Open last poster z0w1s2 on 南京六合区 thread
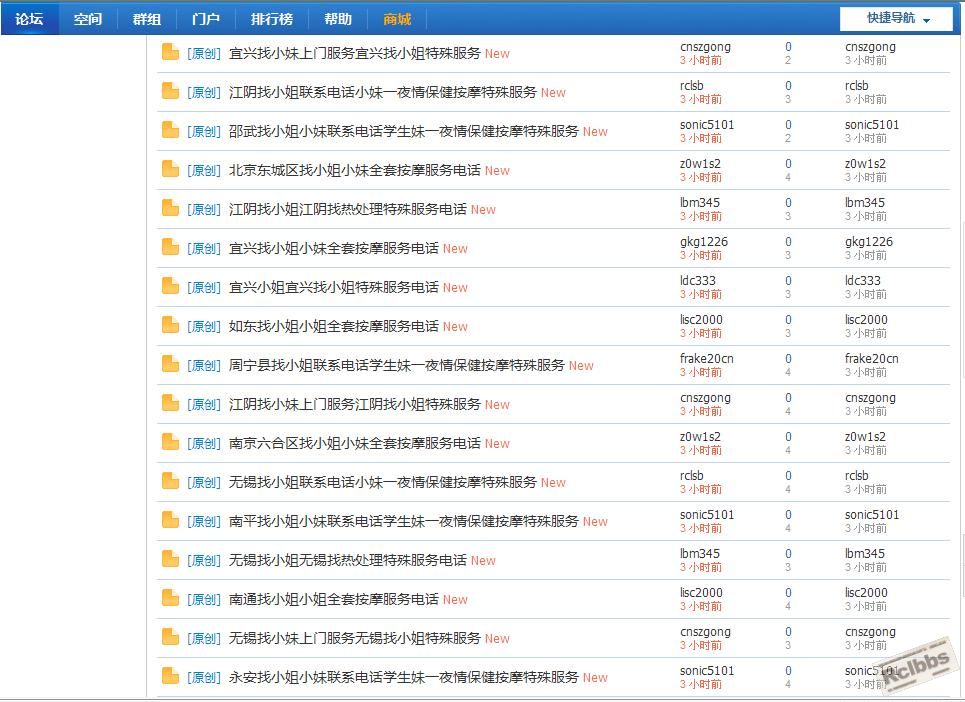The image size is (965, 702). (x=865, y=437)
